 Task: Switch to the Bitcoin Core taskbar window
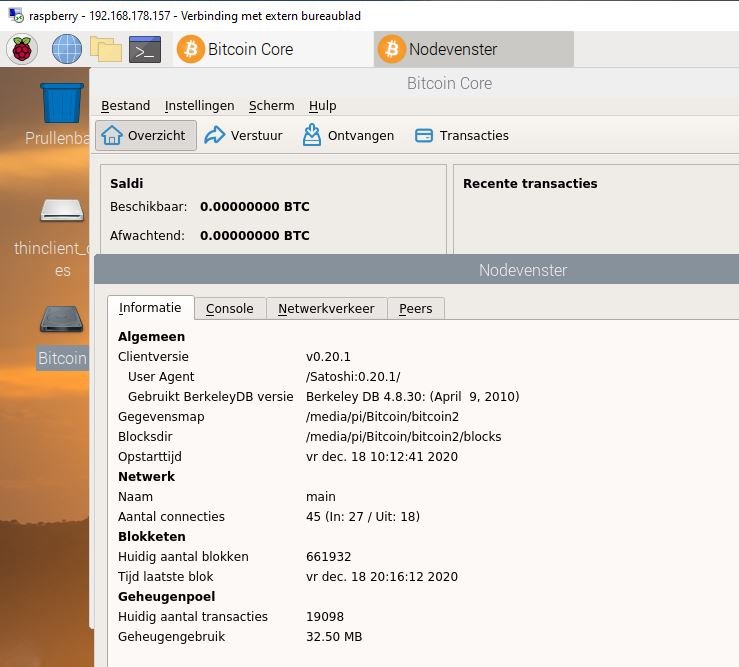[273, 49]
